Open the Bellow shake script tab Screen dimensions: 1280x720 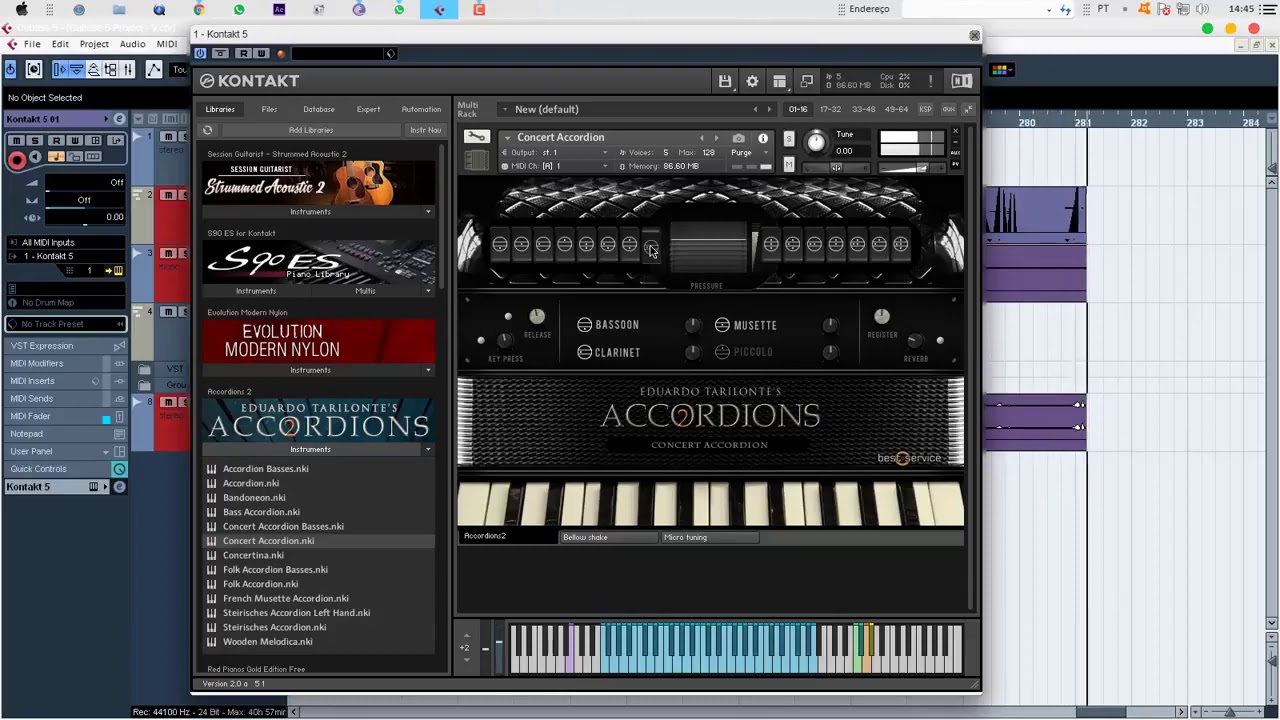click(609, 537)
